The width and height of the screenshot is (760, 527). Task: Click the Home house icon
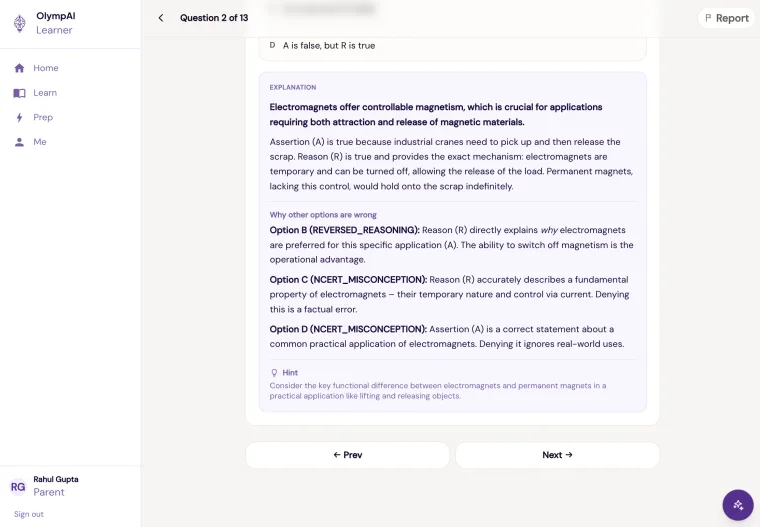(19, 68)
